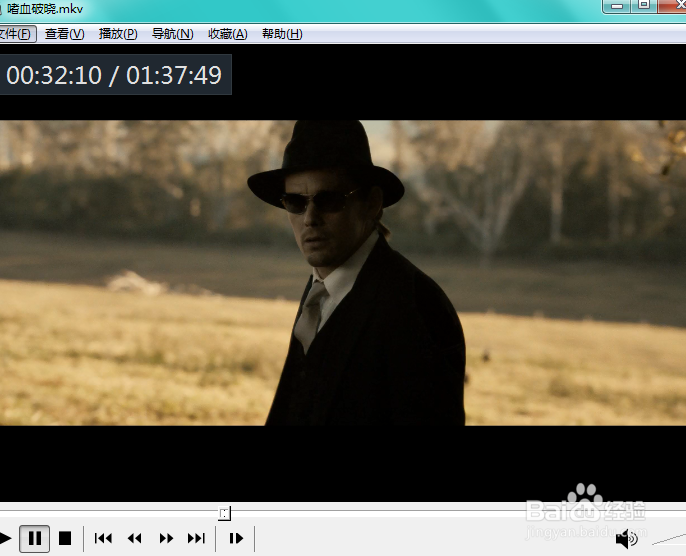Click the 嗜血破晓.mkv title bar text

(45, 9)
